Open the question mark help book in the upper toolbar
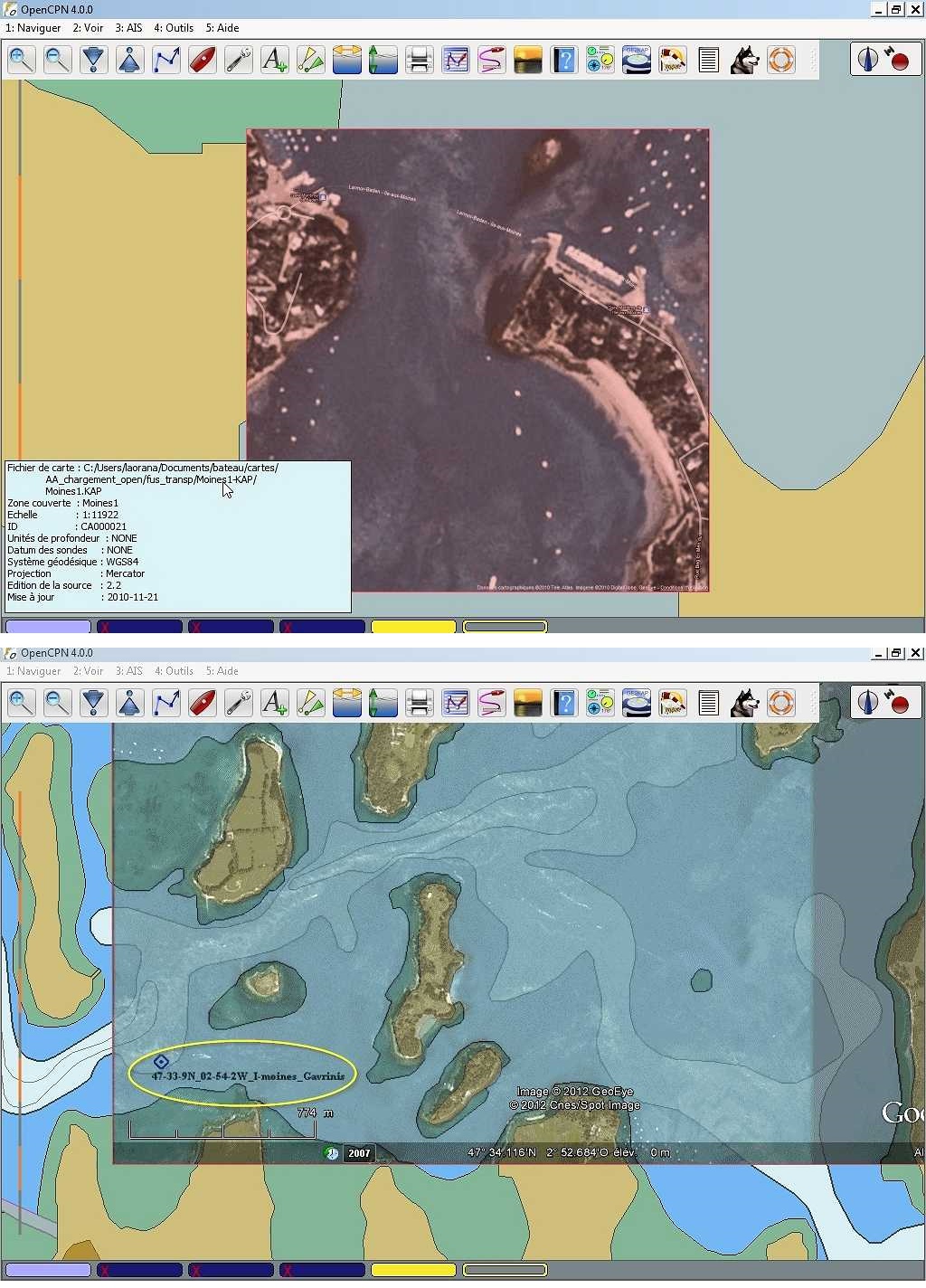Image resolution: width=926 pixels, height=1288 pixels. click(x=564, y=61)
